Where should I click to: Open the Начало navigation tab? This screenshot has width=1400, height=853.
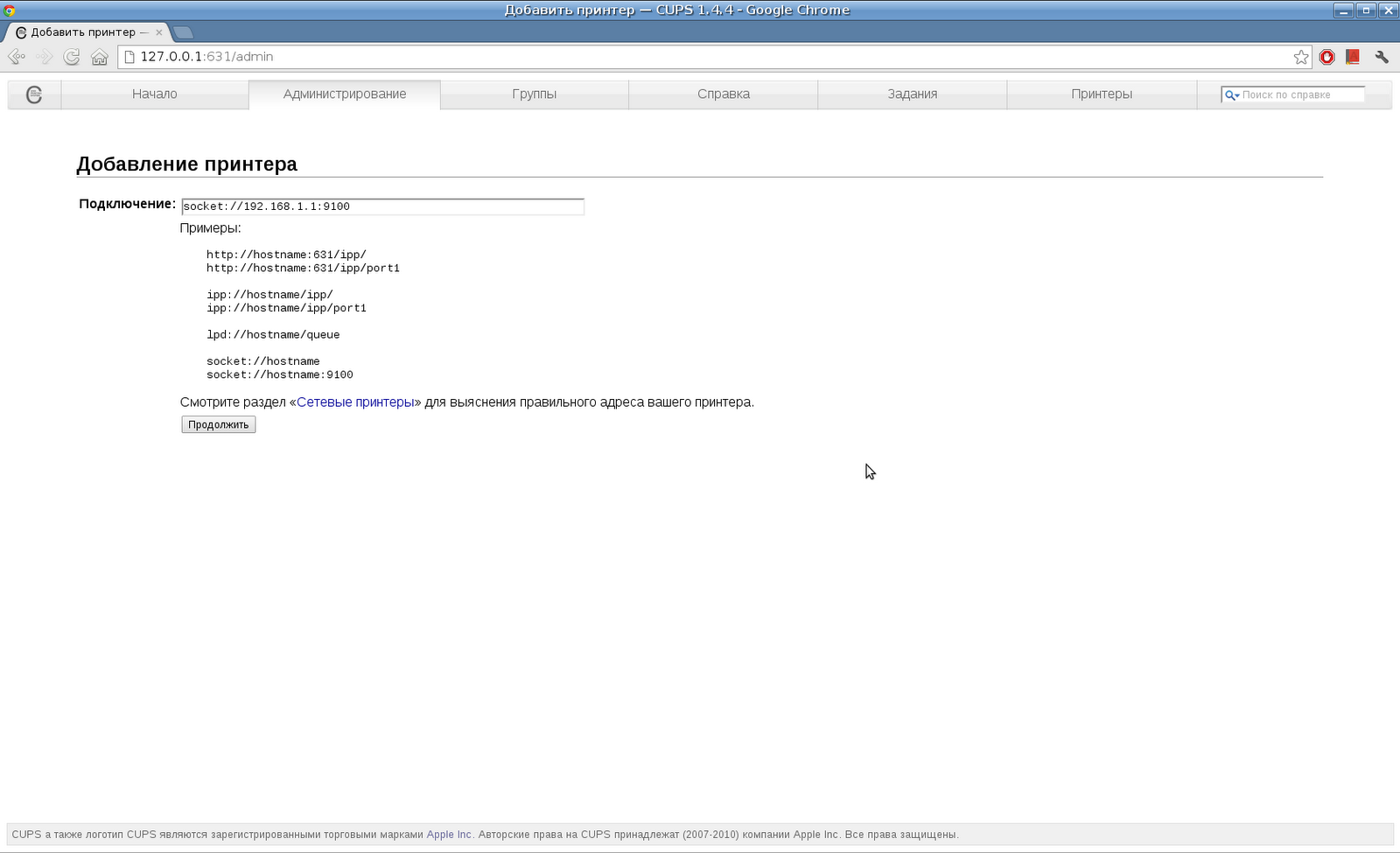click(155, 94)
